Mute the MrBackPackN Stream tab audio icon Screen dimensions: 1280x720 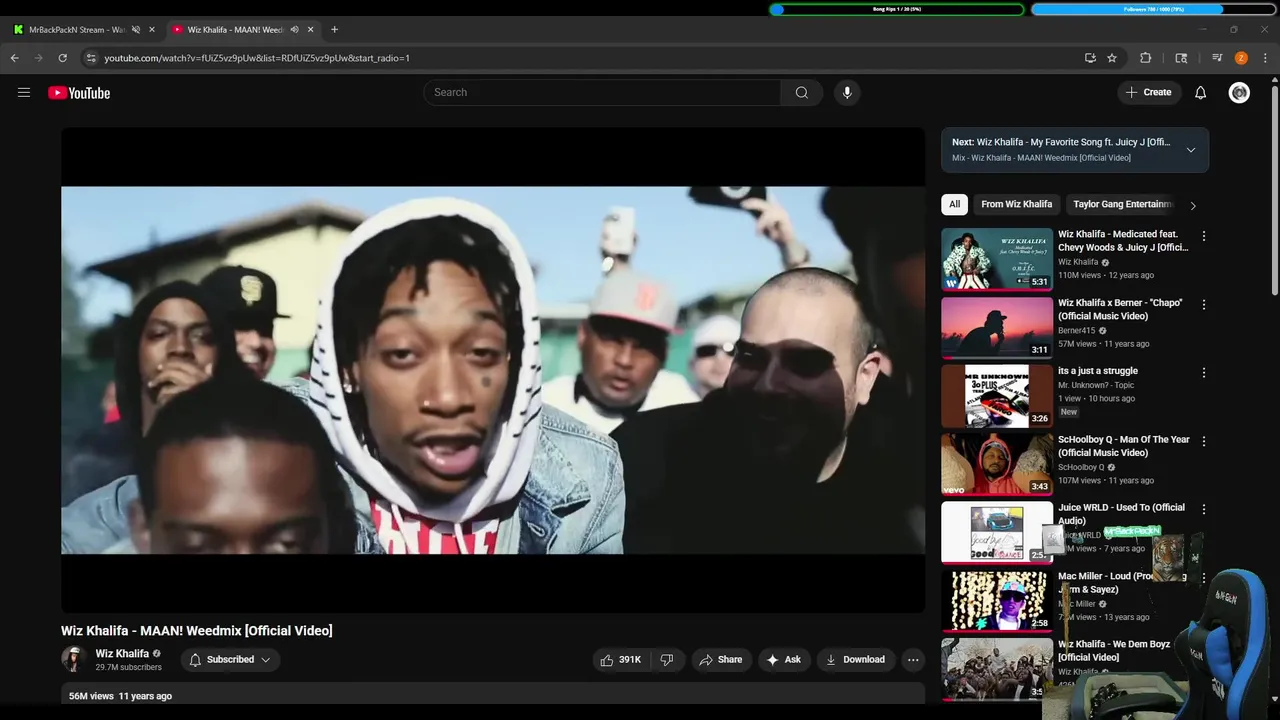coord(136,30)
